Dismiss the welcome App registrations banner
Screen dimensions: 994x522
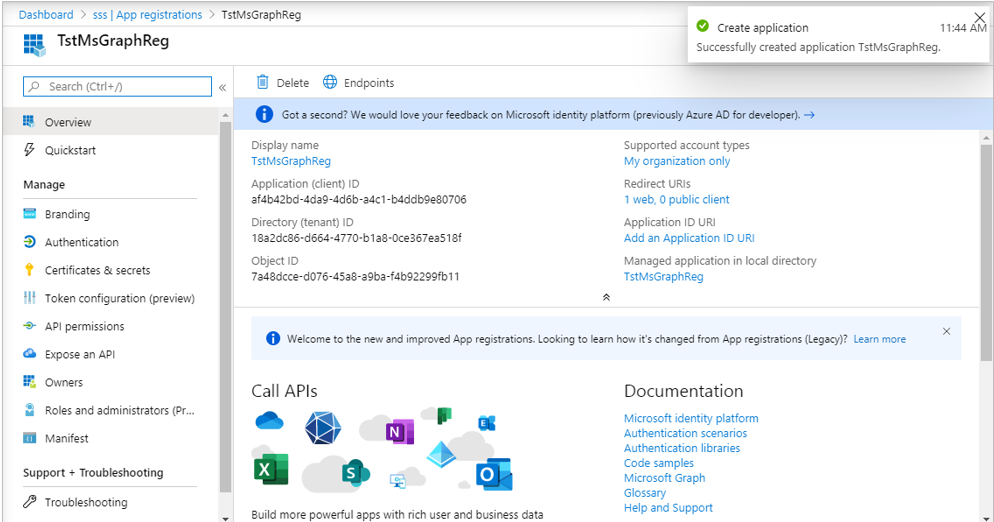pyautogui.click(x=946, y=331)
